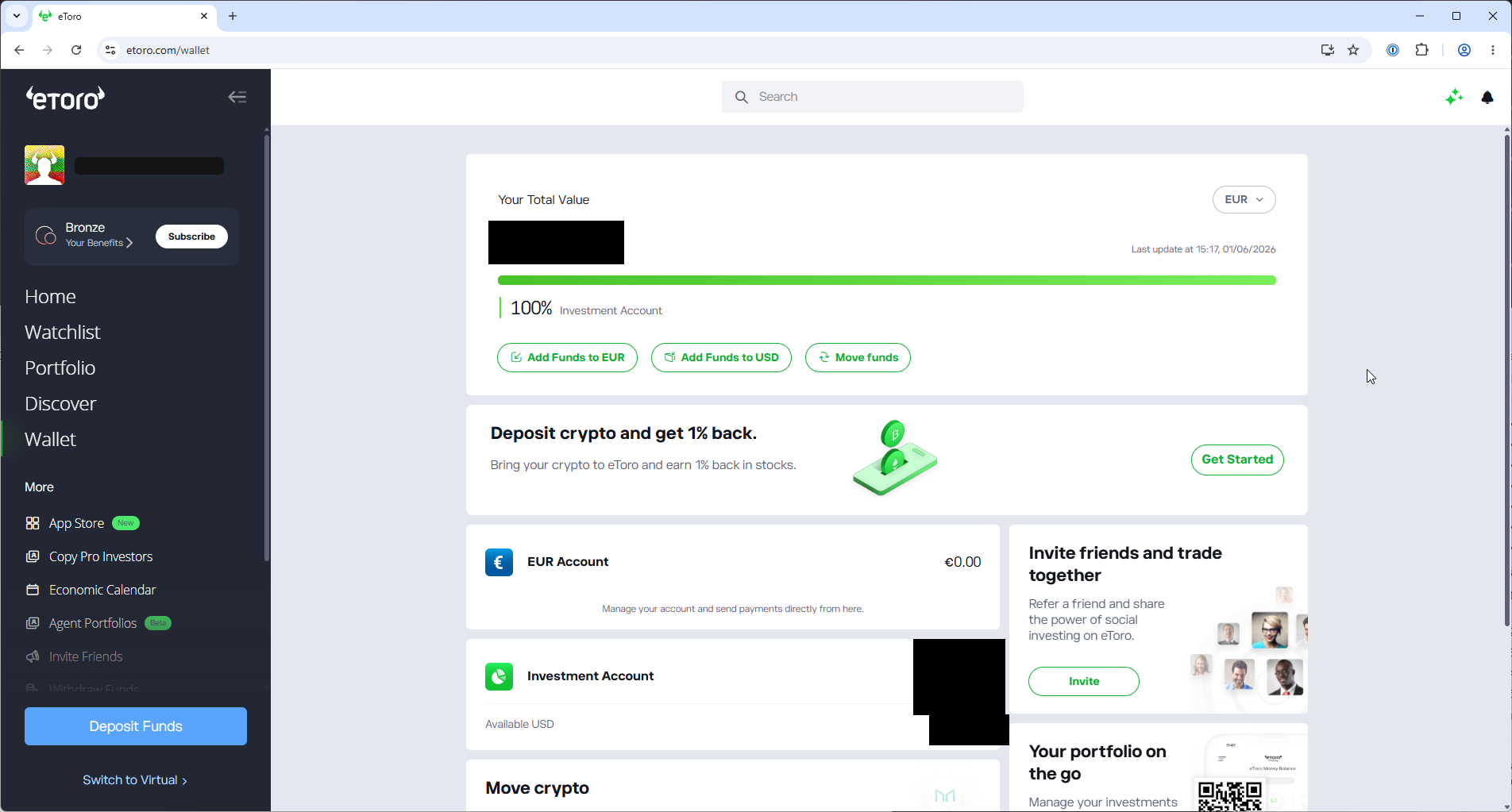1512x812 pixels.
Task: Click the Copy Pro Investors icon
Action: (33, 556)
